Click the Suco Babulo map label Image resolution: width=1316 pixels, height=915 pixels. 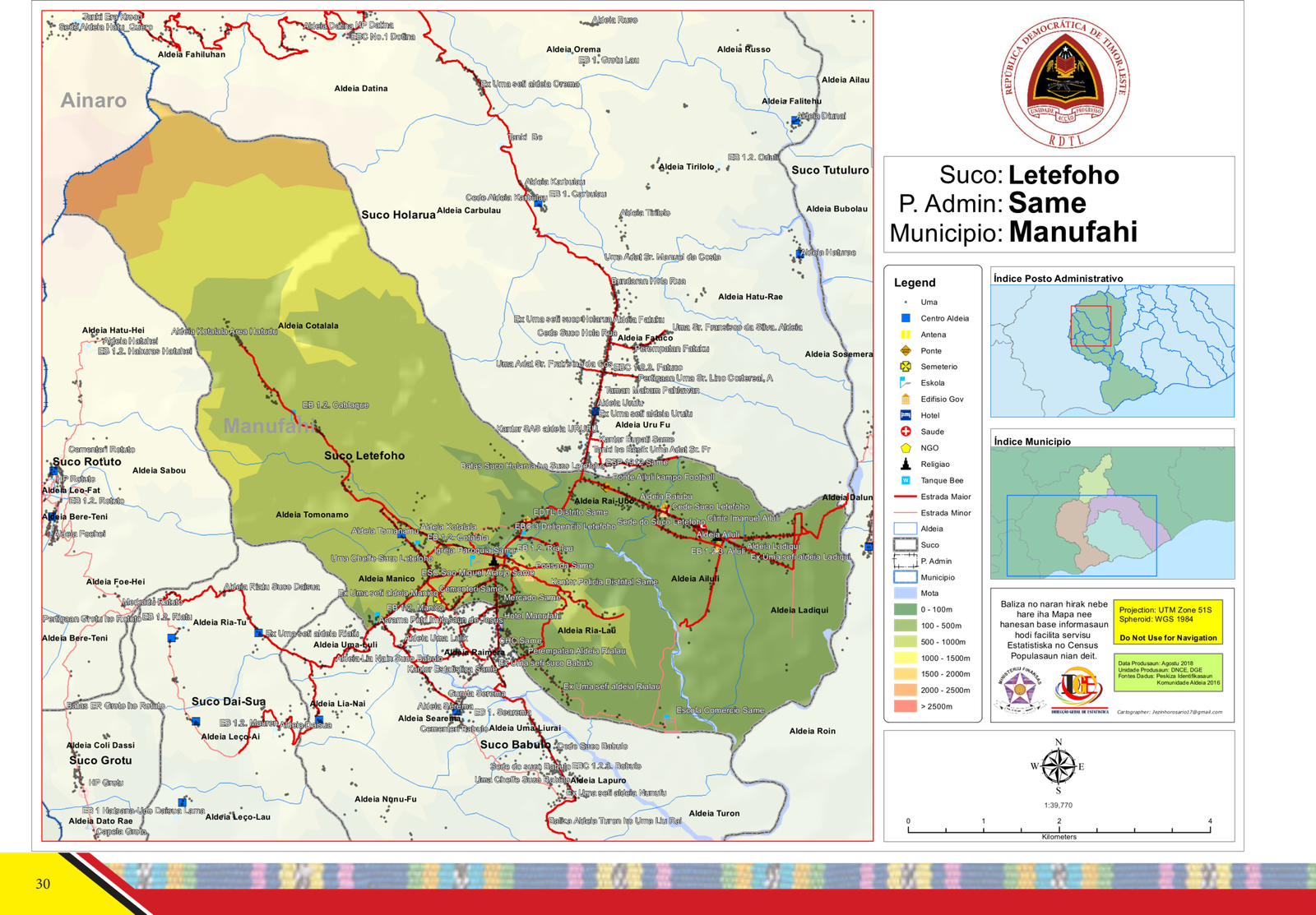[x=516, y=745]
